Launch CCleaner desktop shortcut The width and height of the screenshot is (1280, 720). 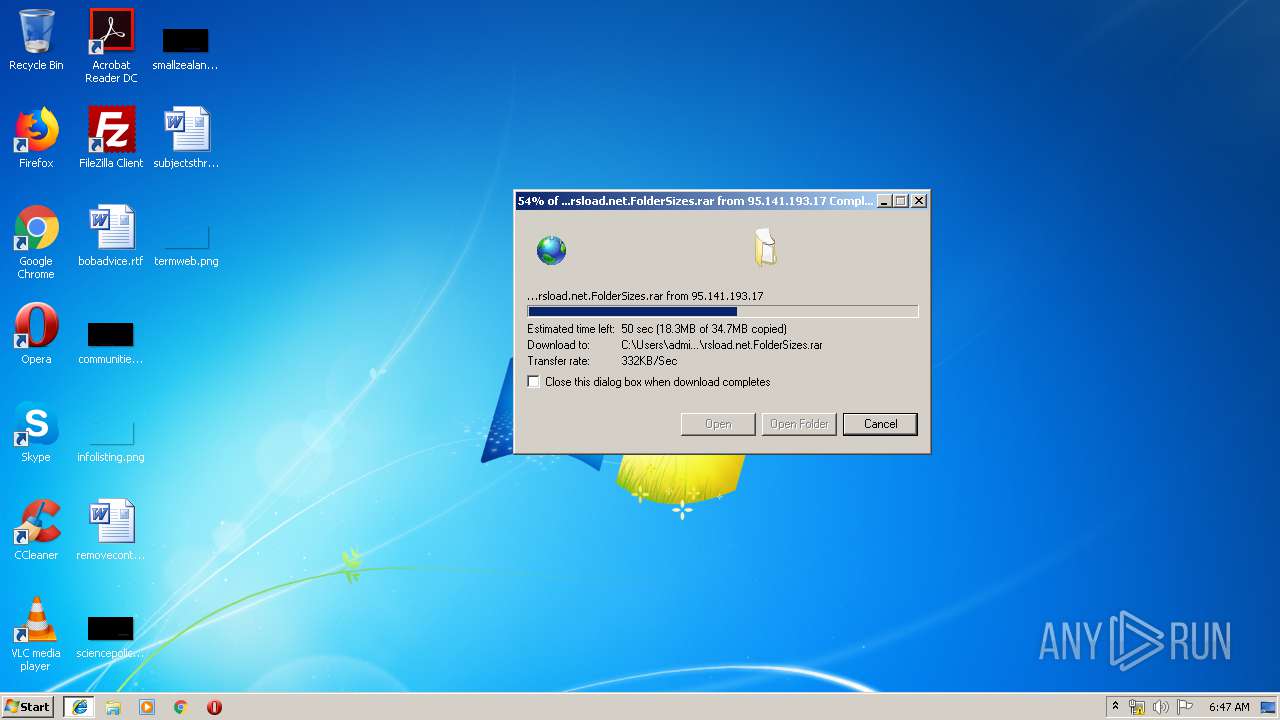click(36, 530)
